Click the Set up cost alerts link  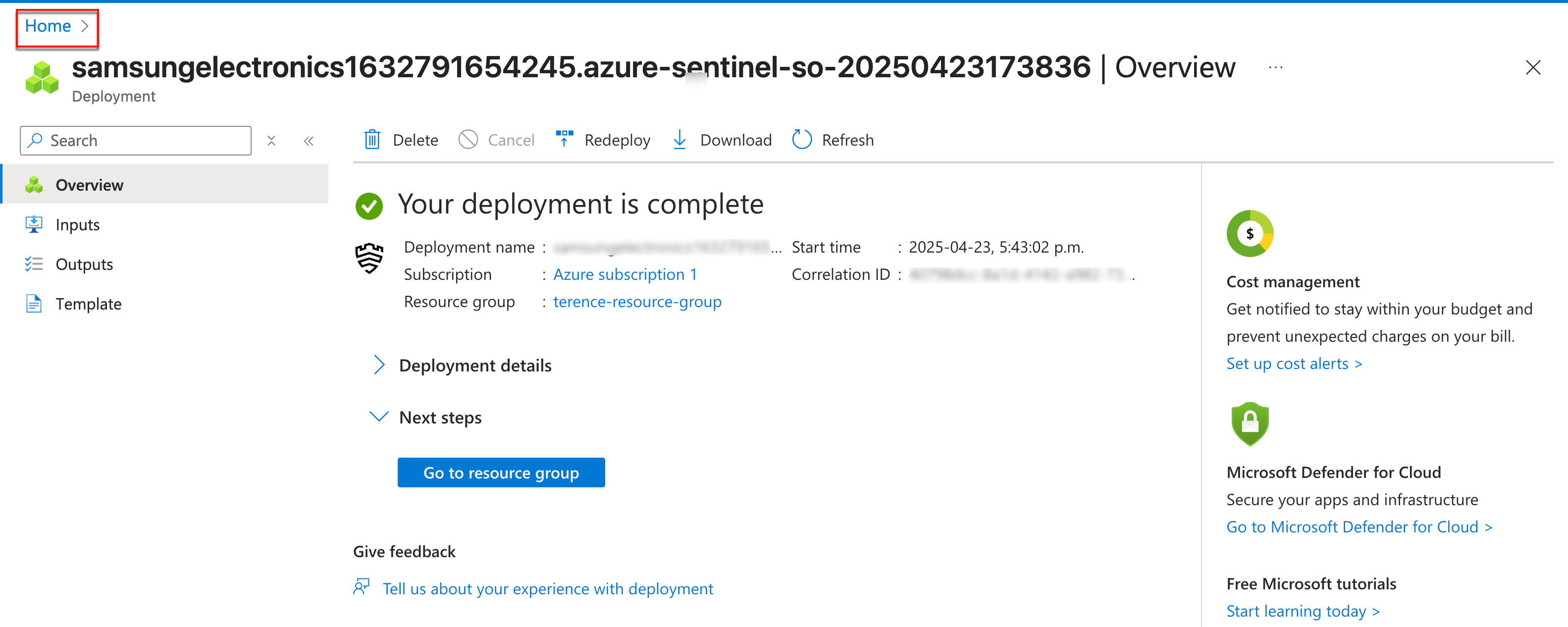pyautogui.click(x=1294, y=364)
